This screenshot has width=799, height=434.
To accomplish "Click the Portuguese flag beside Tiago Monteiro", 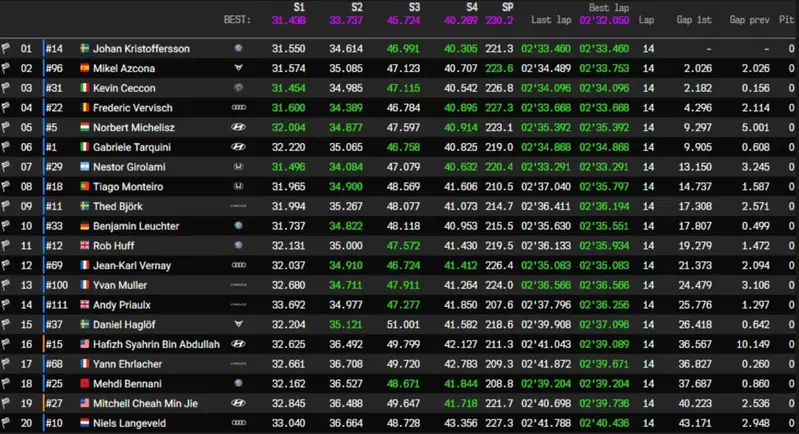I will pos(85,186).
